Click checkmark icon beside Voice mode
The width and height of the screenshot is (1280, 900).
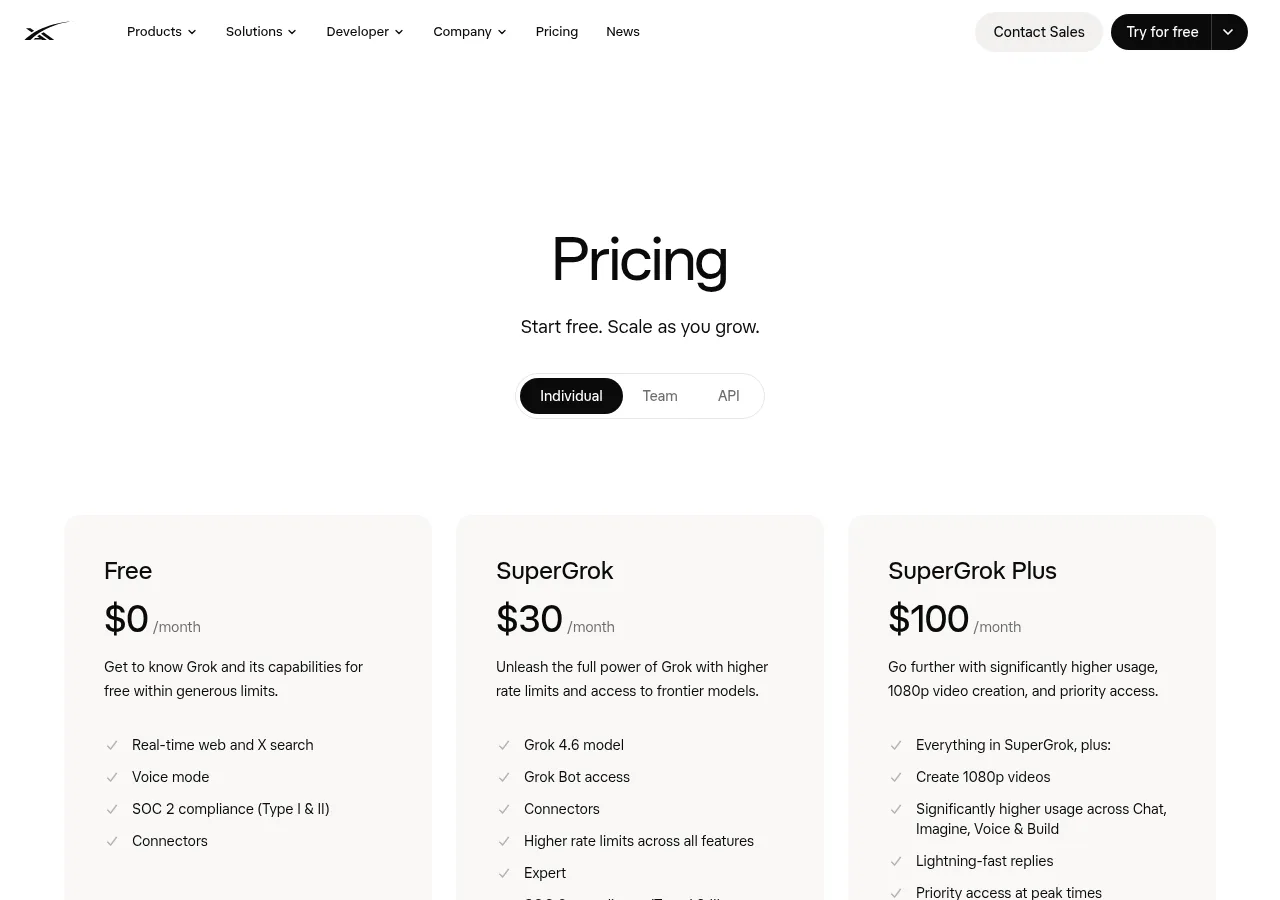112,777
